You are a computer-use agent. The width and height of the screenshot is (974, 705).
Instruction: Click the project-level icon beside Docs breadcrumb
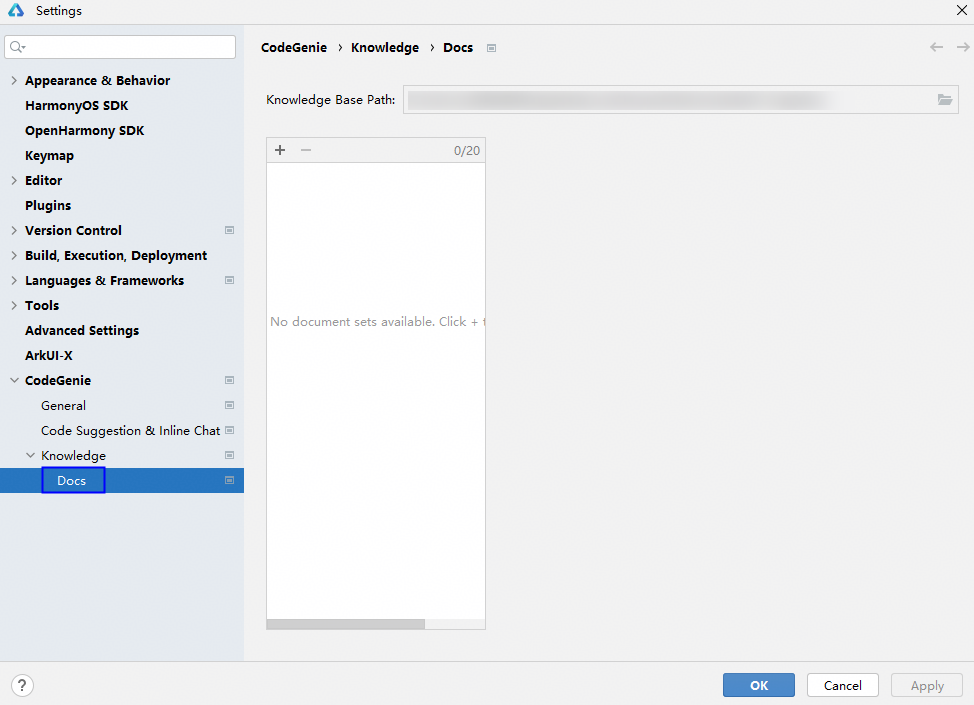491,48
